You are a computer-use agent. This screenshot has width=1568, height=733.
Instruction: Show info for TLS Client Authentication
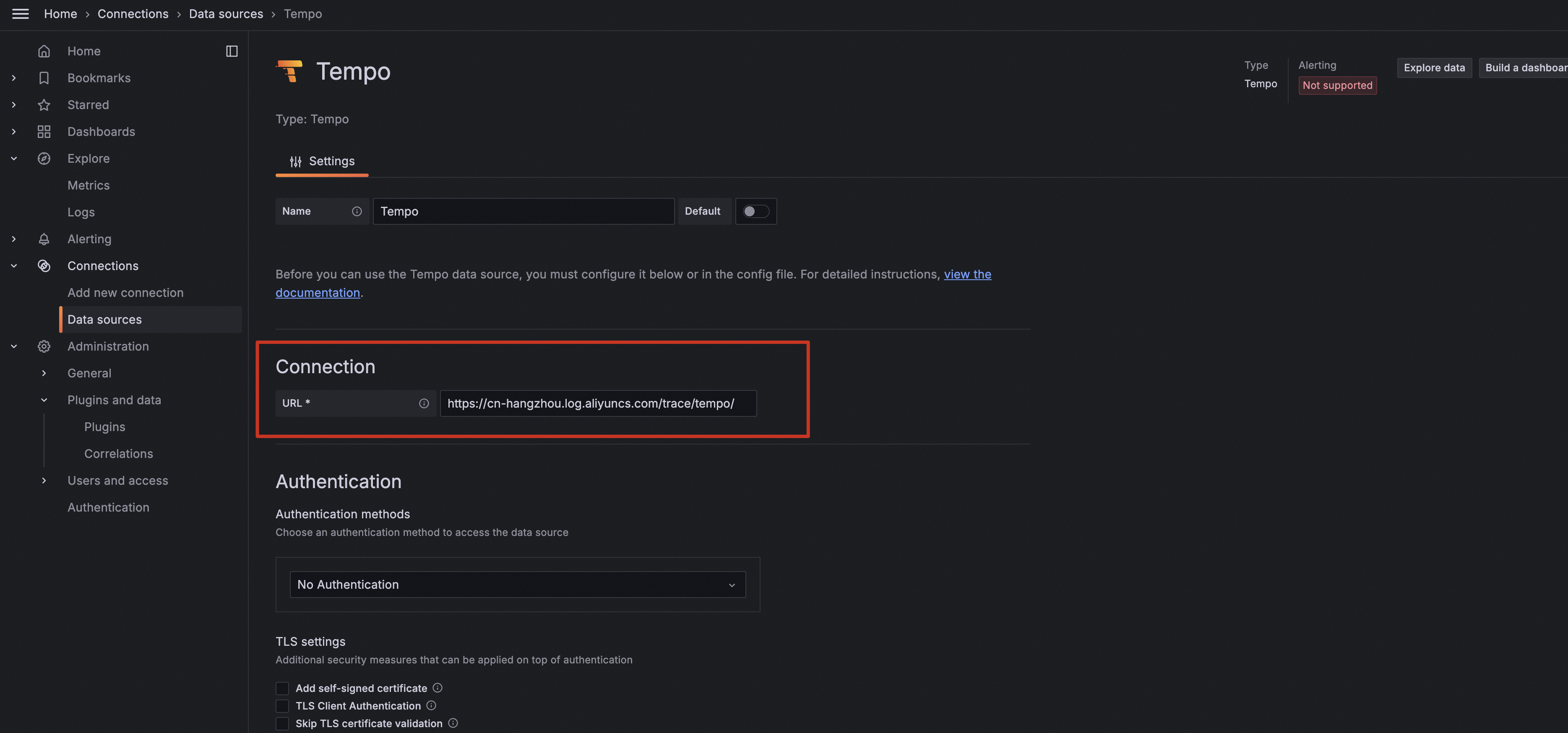[x=432, y=705]
